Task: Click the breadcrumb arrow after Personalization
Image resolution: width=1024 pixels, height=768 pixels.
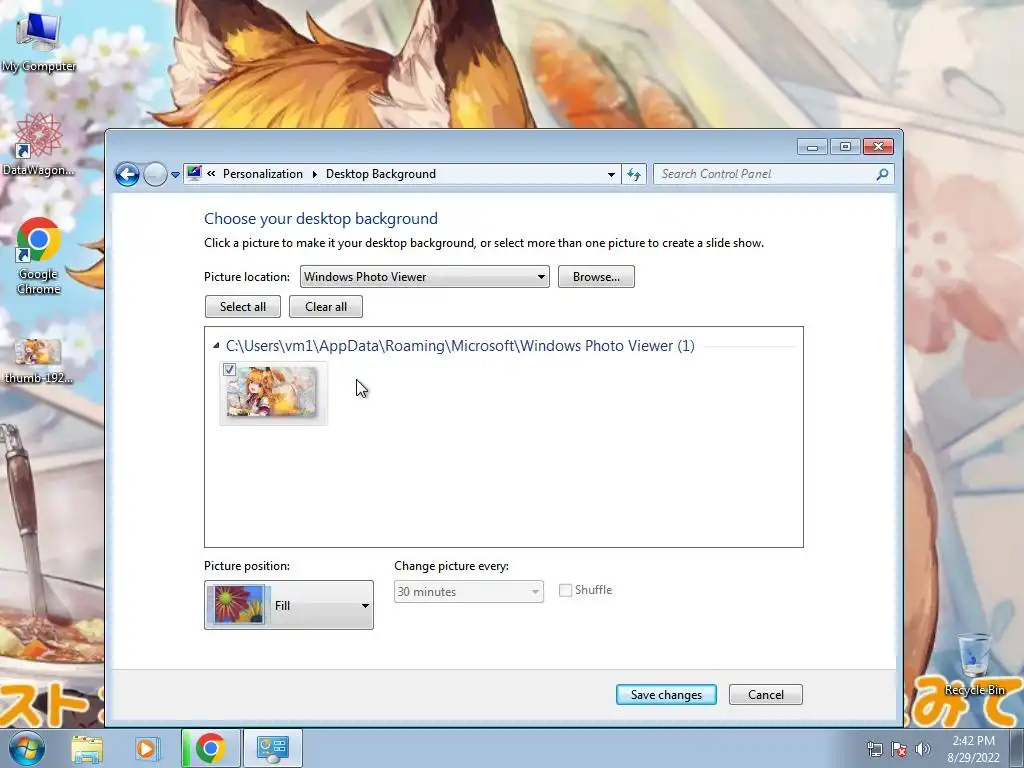Action: (314, 174)
